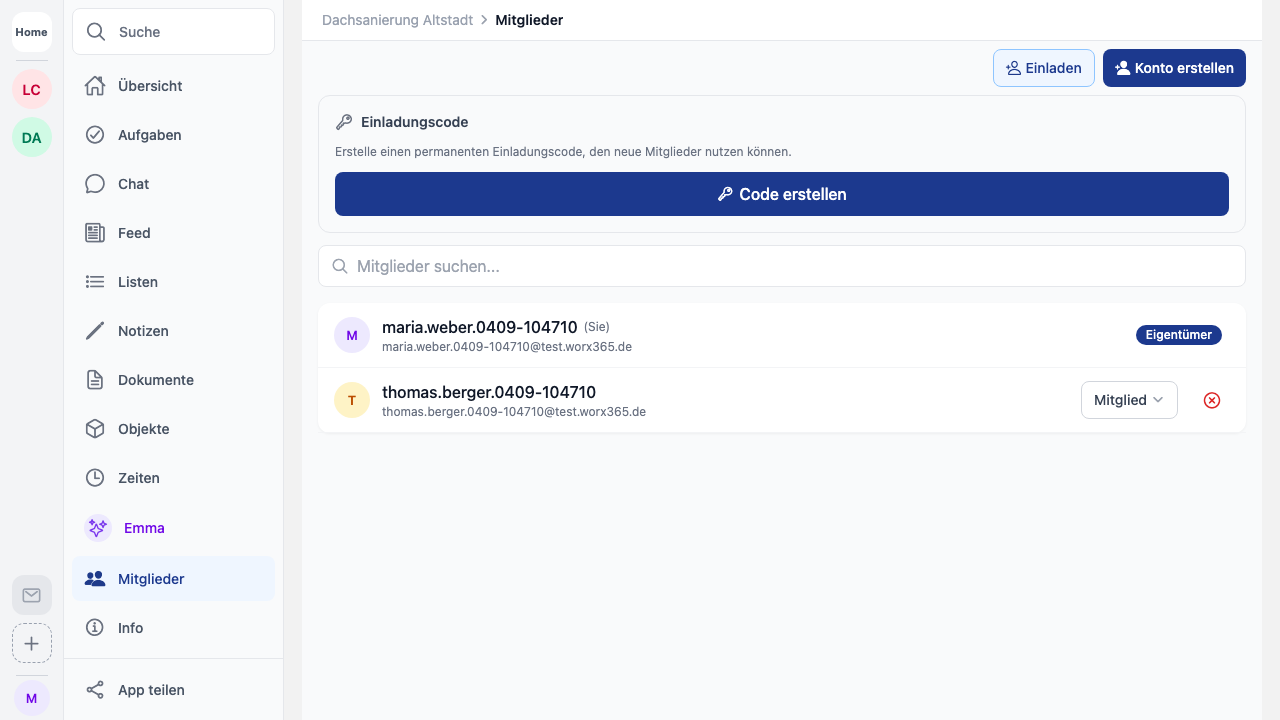Click the dashed plus icon to add workspace

[31, 643]
